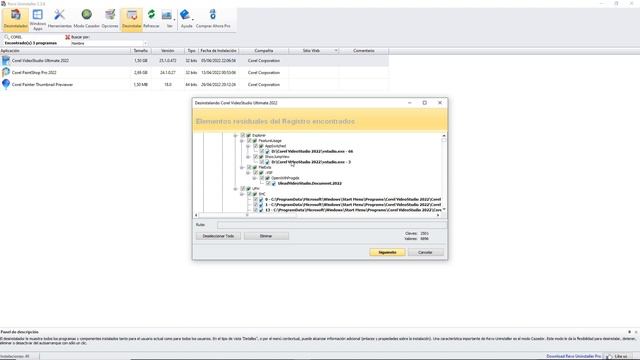Collapse the ShowJumpView tree node

(248, 157)
